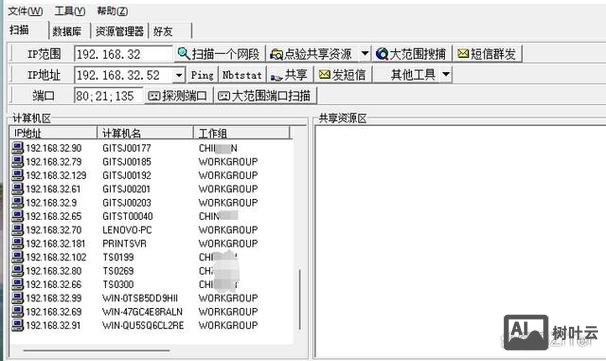Select computer name TS0269
The image size is (606, 361).
(118, 271)
